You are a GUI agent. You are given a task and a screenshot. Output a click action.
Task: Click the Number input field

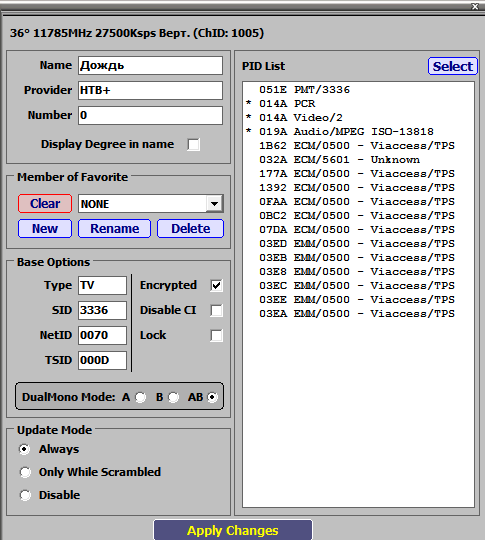[x=150, y=115]
